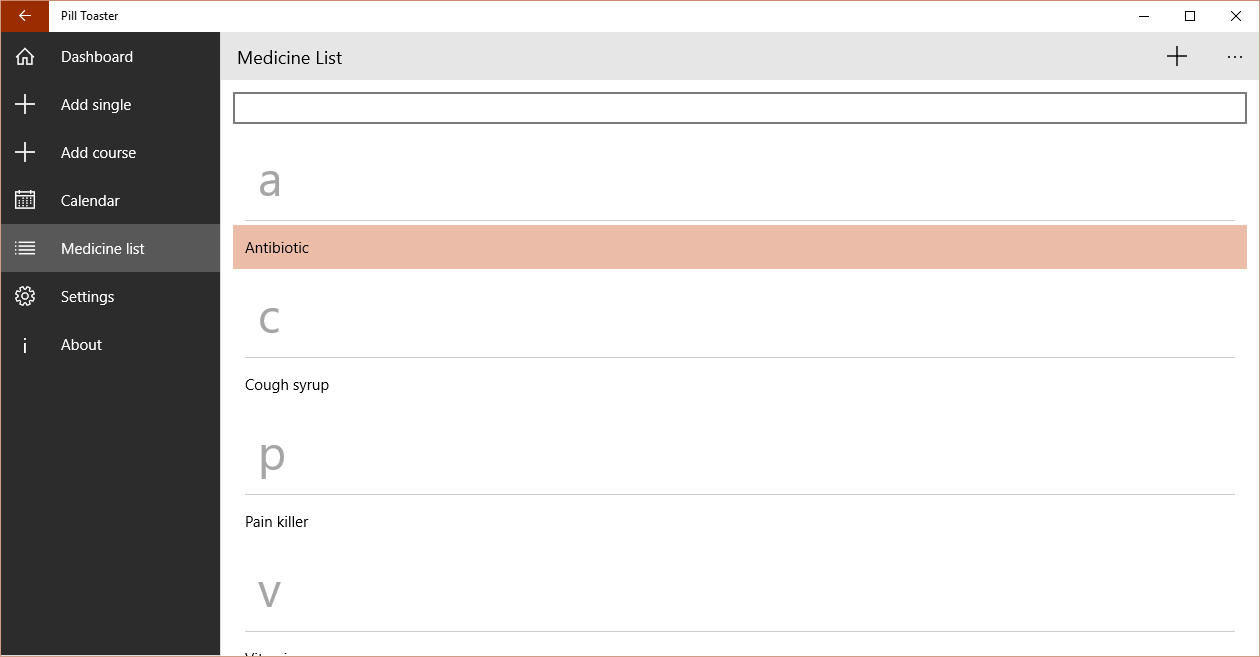Open the Settings gear icon

pyautogui.click(x=25, y=297)
